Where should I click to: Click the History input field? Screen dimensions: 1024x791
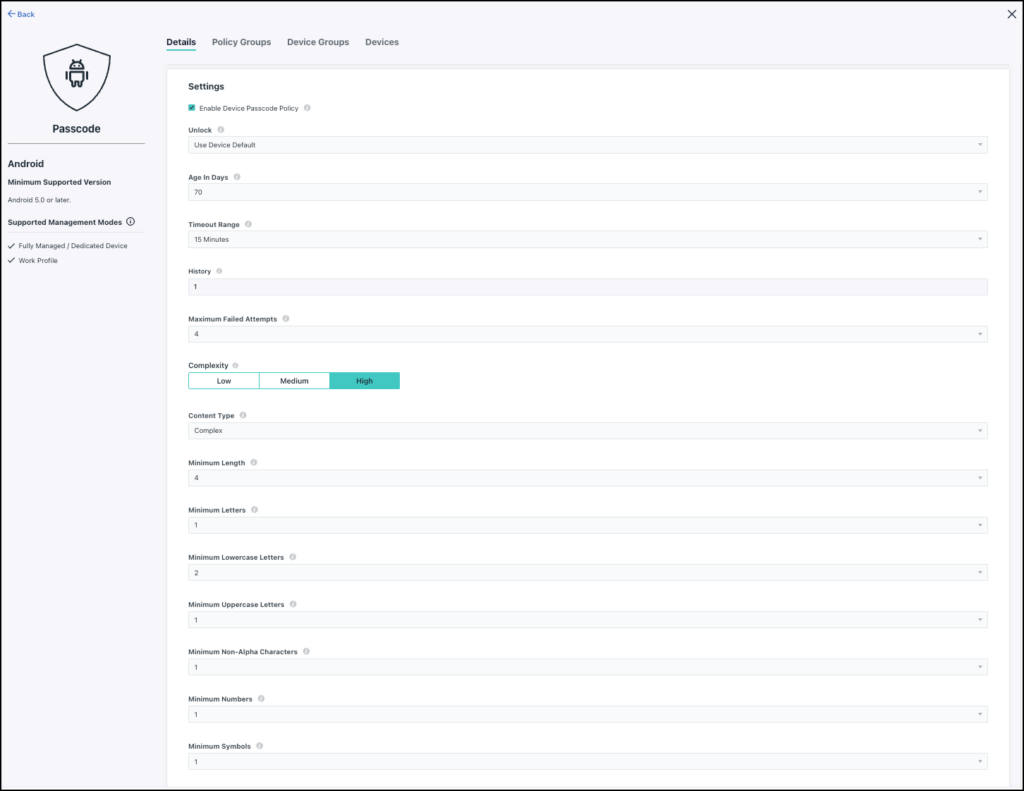coord(587,287)
